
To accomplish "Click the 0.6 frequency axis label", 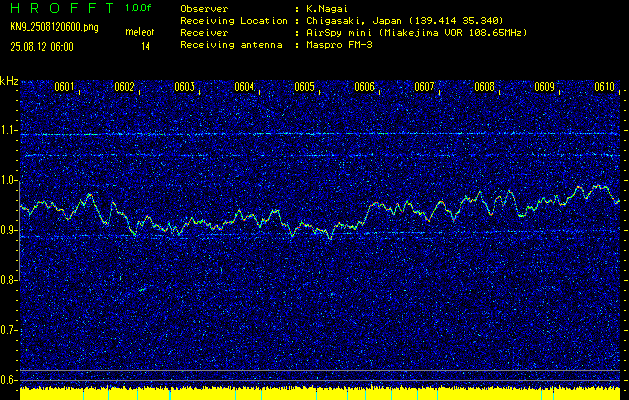I will (x=9, y=380).
